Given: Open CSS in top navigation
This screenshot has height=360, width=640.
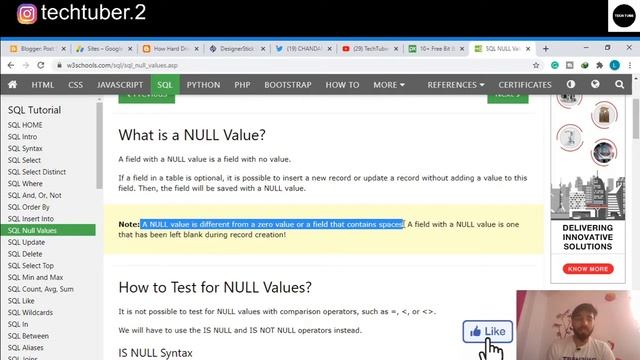Looking at the screenshot, I should [x=76, y=84].
